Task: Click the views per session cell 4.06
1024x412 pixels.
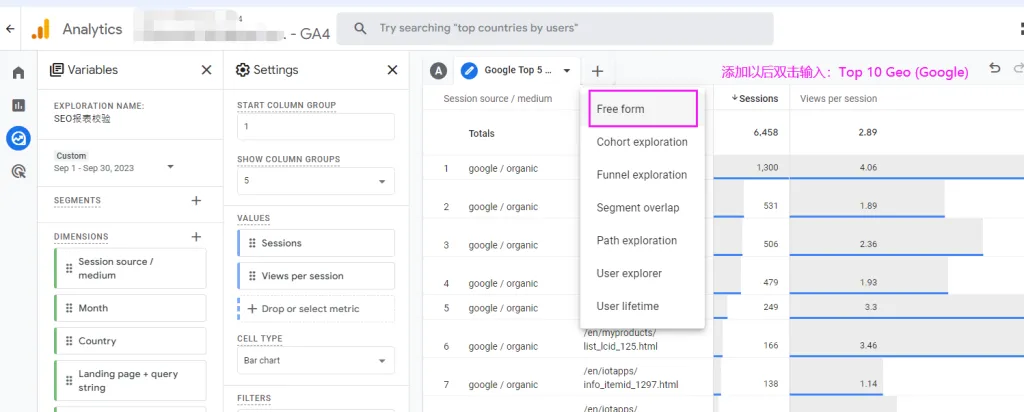Action: [868, 168]
